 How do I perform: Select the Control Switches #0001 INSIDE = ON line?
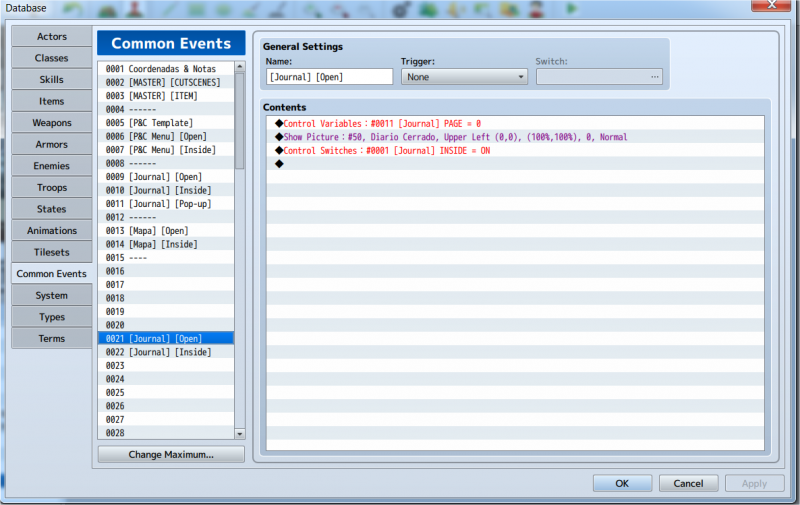[515, 150]
